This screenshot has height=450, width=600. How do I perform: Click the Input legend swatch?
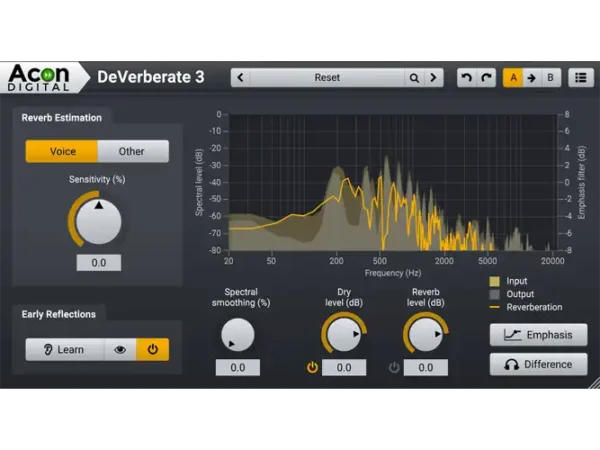click(x=494, y=281)
